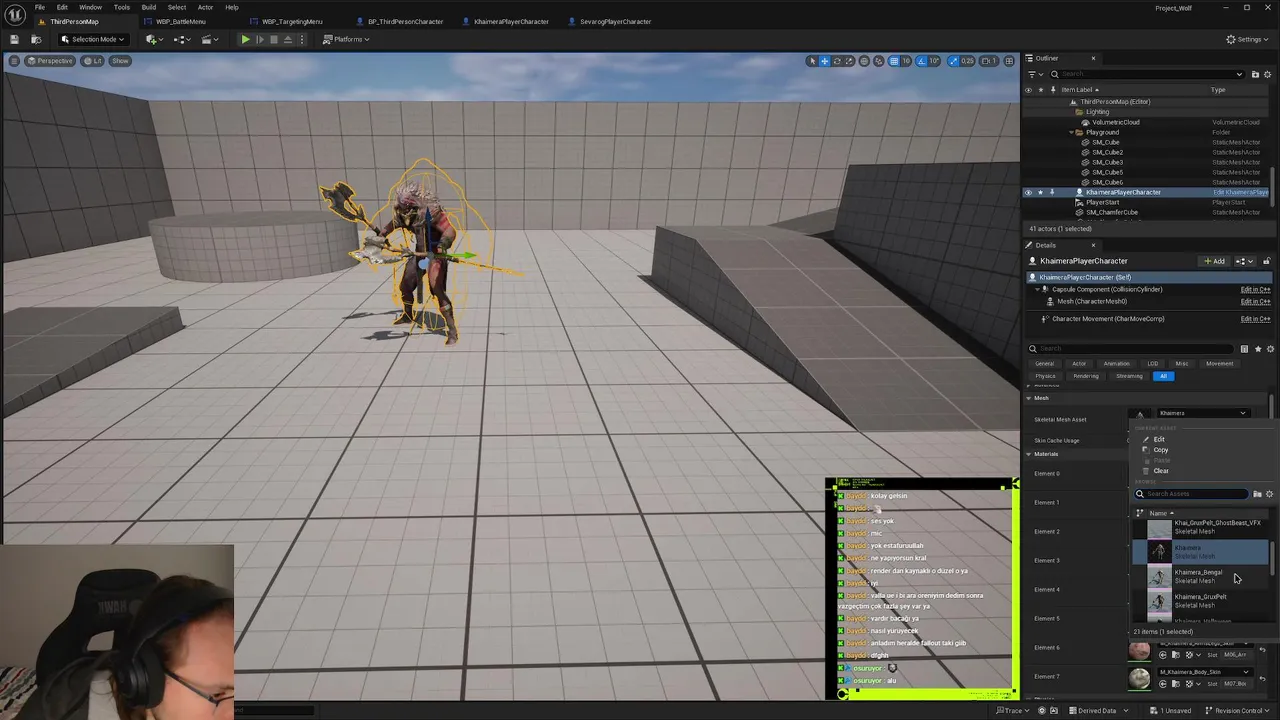Select Mesh (CharacterMesh0) component
Screen dimensions: 1280x720
click(1092, 301)
